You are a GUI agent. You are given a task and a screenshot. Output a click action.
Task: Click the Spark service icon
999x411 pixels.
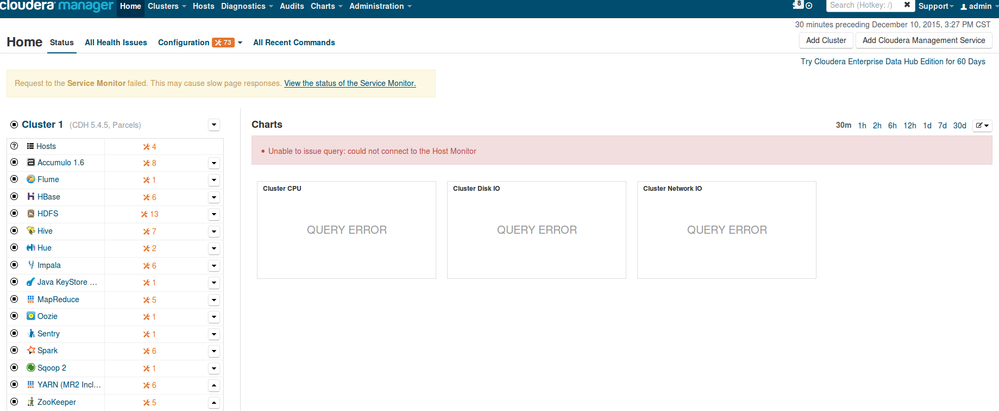pos(31,350)
